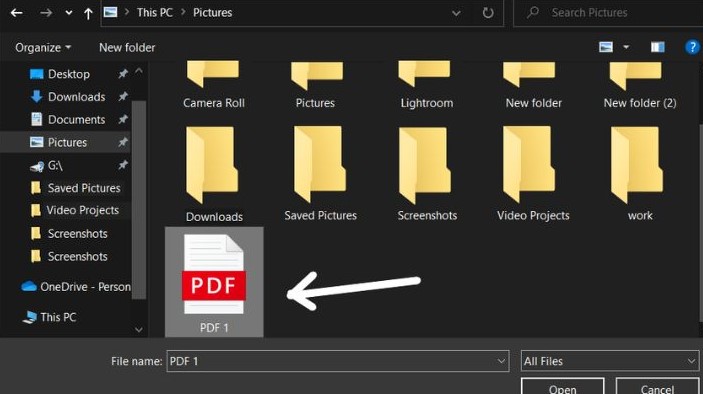This screenshot has width=703, height=394.
Task: Click pin icon next to Downloads
Action: (x=122, y=96)
